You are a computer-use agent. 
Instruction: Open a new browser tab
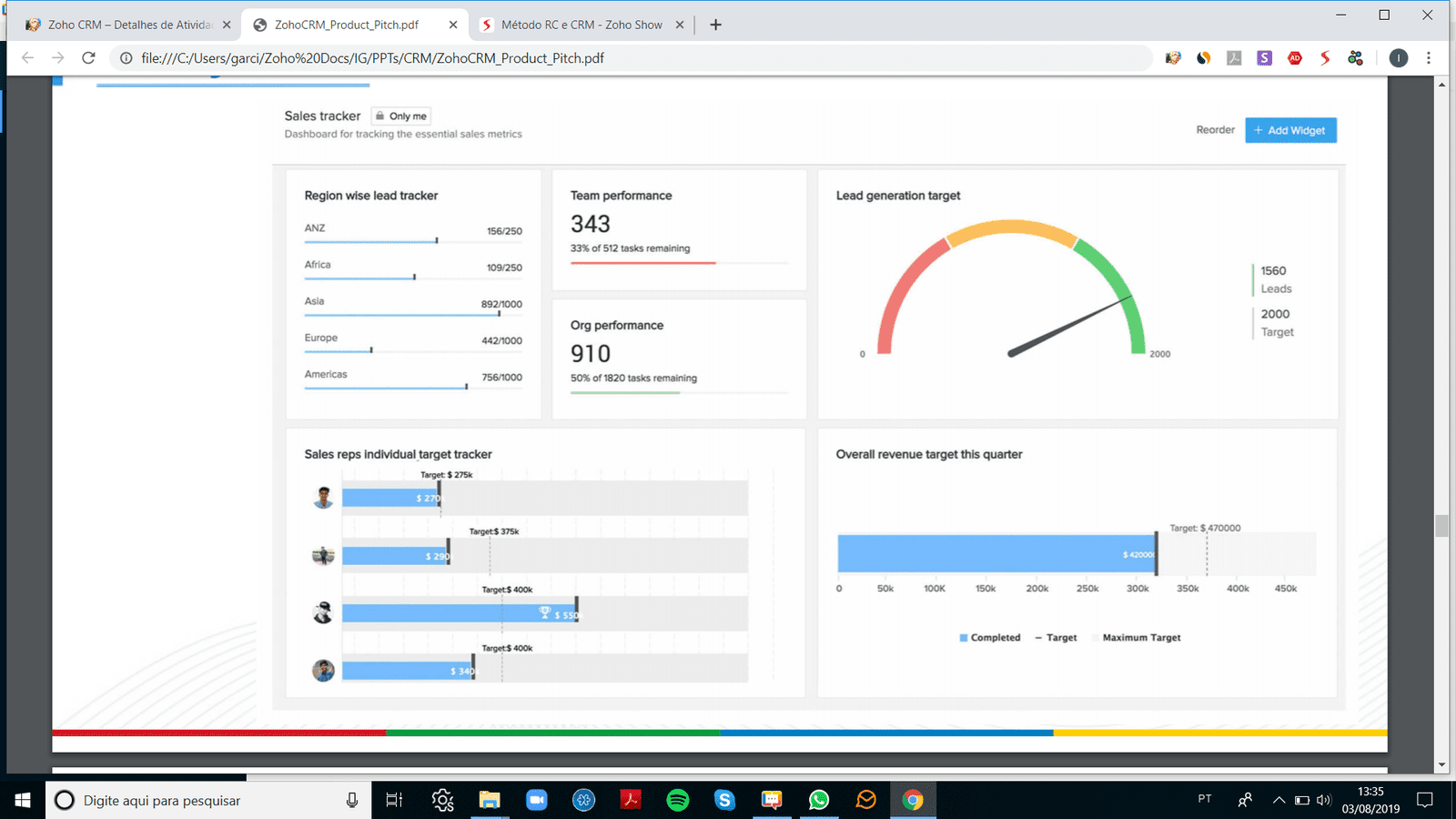tap(716, 25)
